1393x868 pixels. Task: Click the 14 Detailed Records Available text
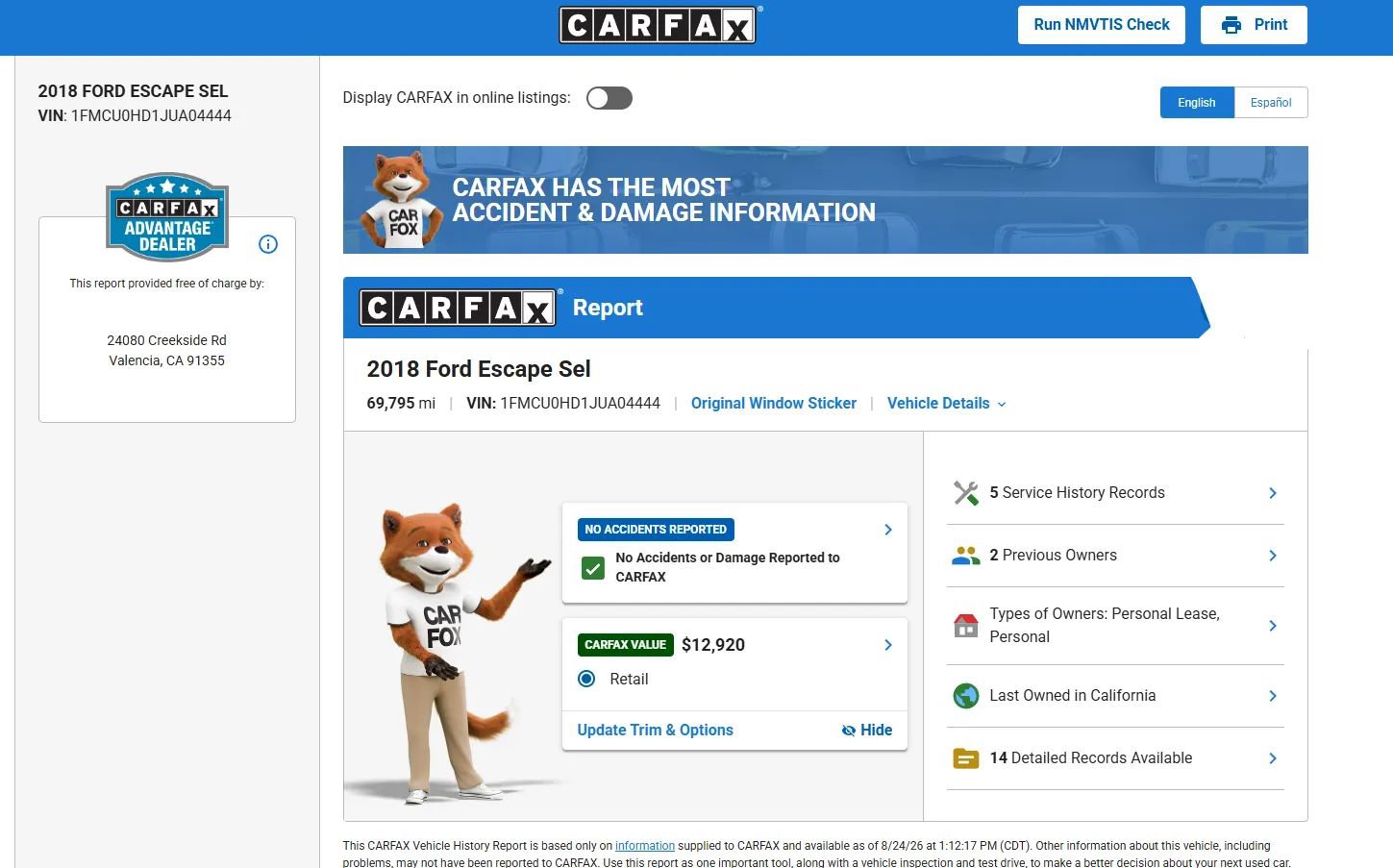(x=1090, y=758)
